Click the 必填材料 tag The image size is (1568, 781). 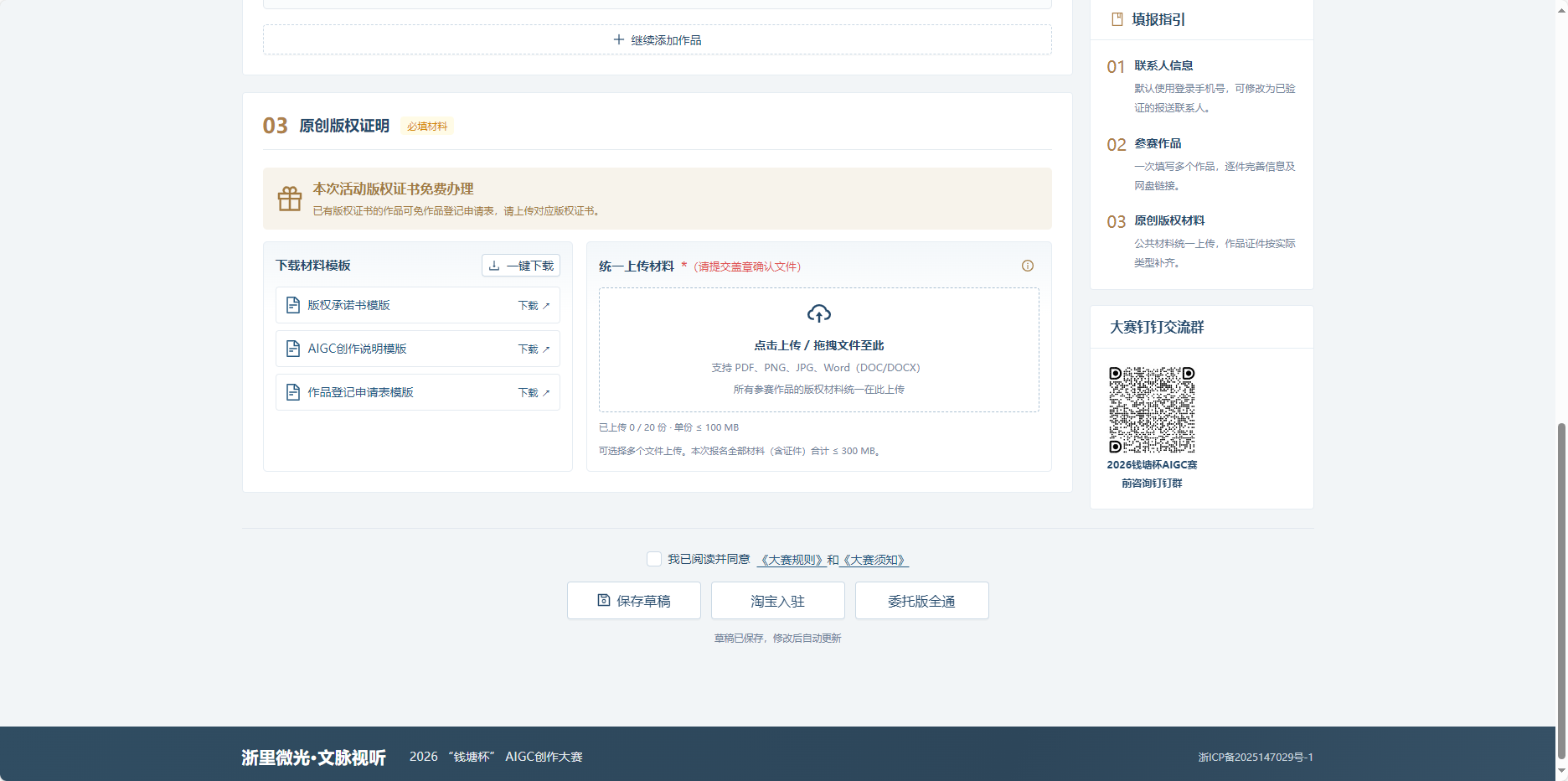pos(427,126)
